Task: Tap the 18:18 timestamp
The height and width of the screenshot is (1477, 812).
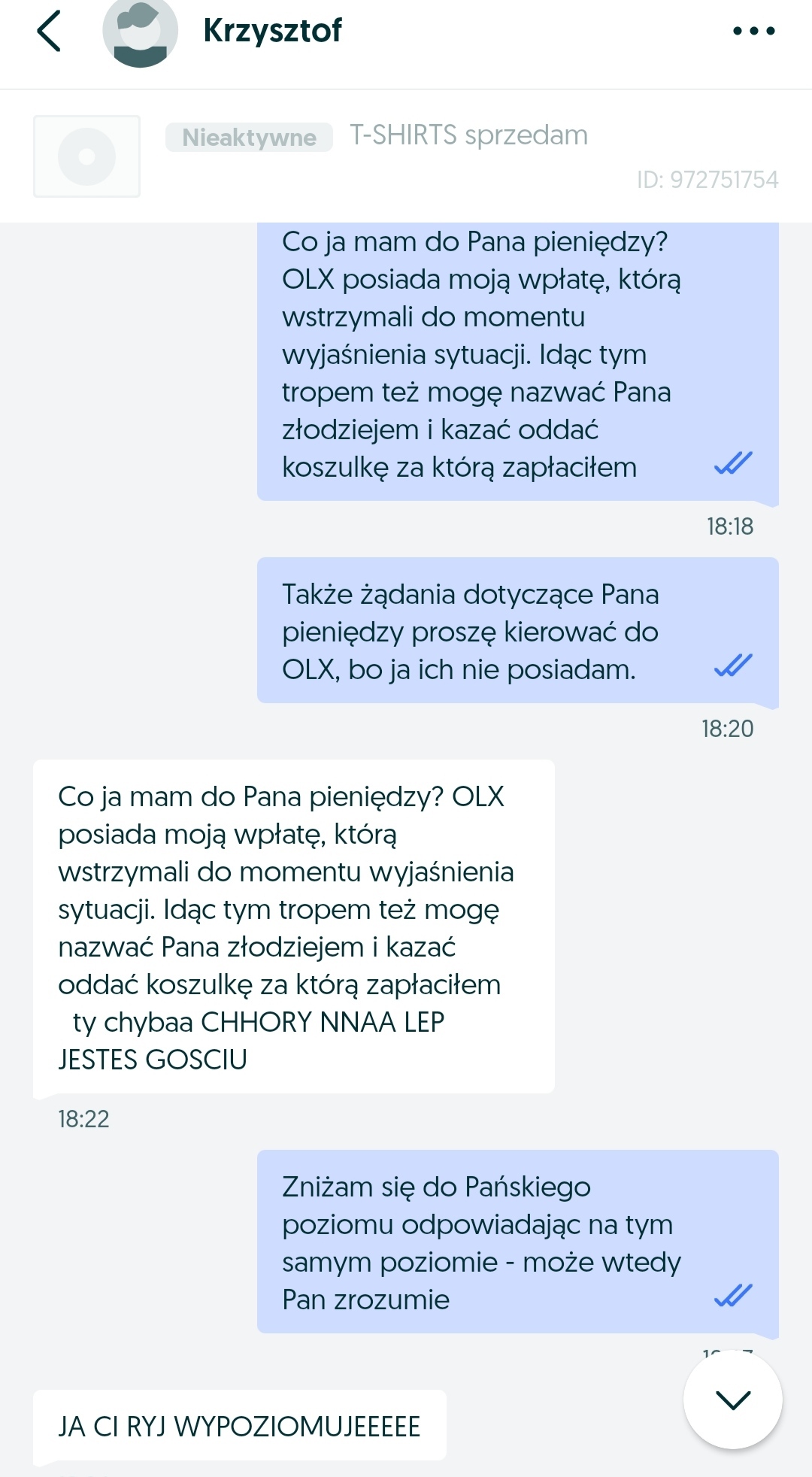Action: (x=730, y=526)
